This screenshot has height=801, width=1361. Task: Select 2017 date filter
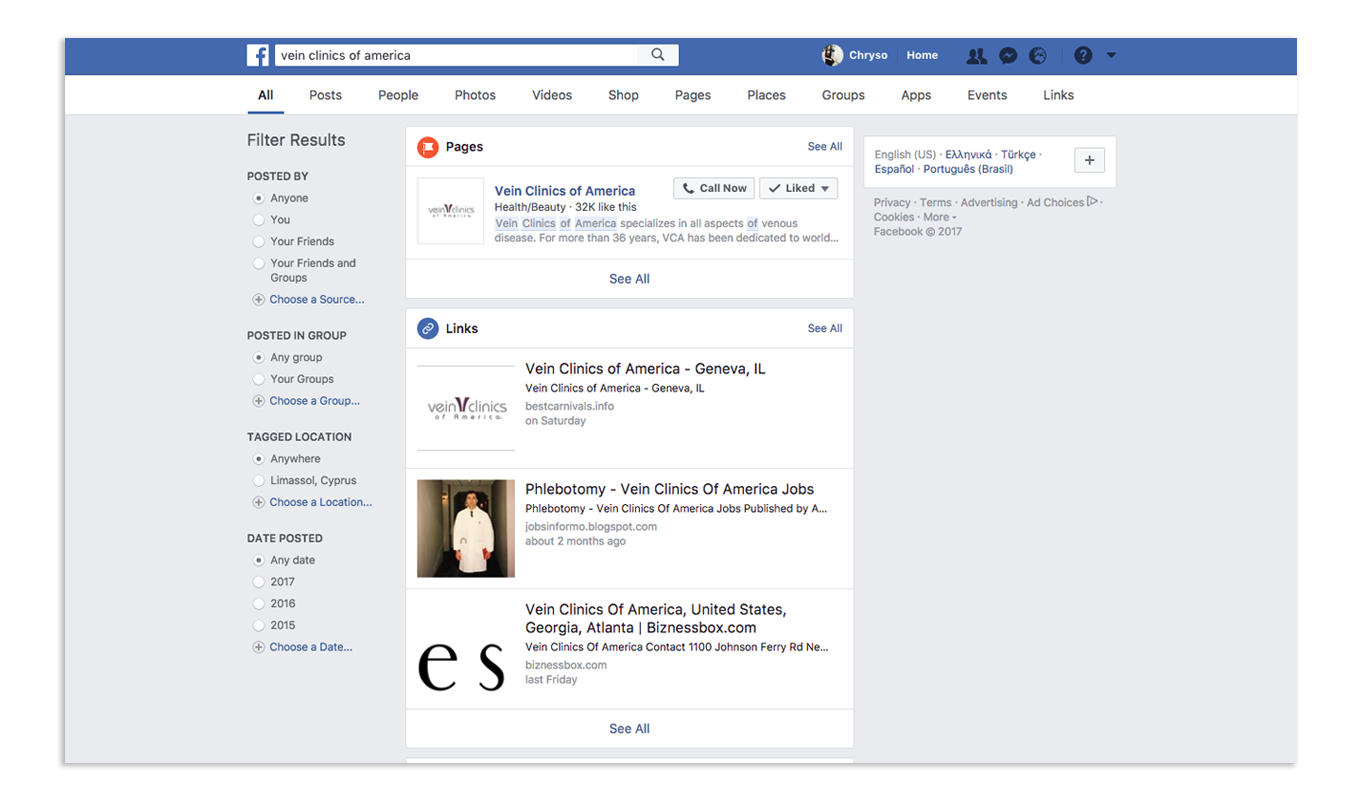click(259, 582)
